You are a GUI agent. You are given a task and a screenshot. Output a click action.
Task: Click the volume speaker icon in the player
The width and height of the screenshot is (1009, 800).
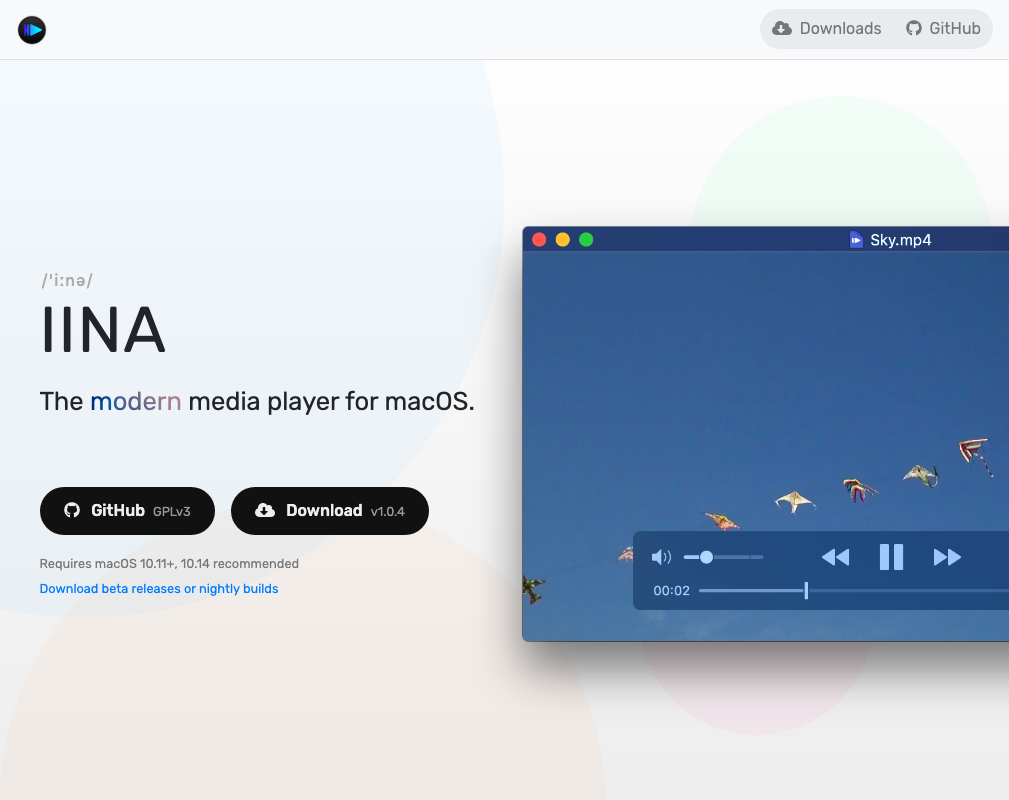point(661,557)
